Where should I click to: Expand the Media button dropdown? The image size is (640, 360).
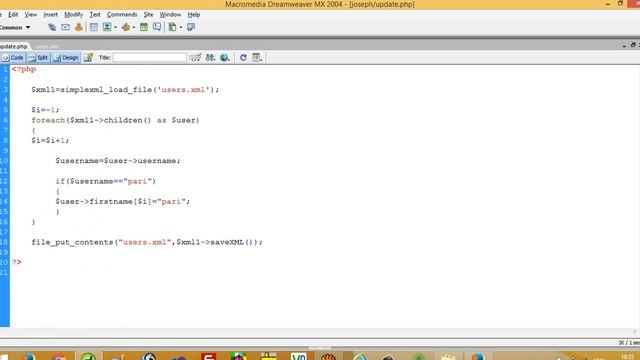134,27
